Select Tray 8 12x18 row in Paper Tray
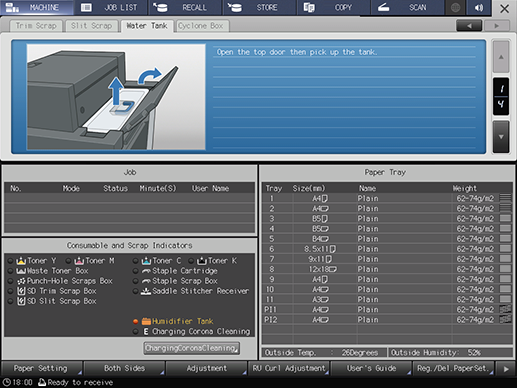This screenshot has width=517, height=388. pos(387,269)
